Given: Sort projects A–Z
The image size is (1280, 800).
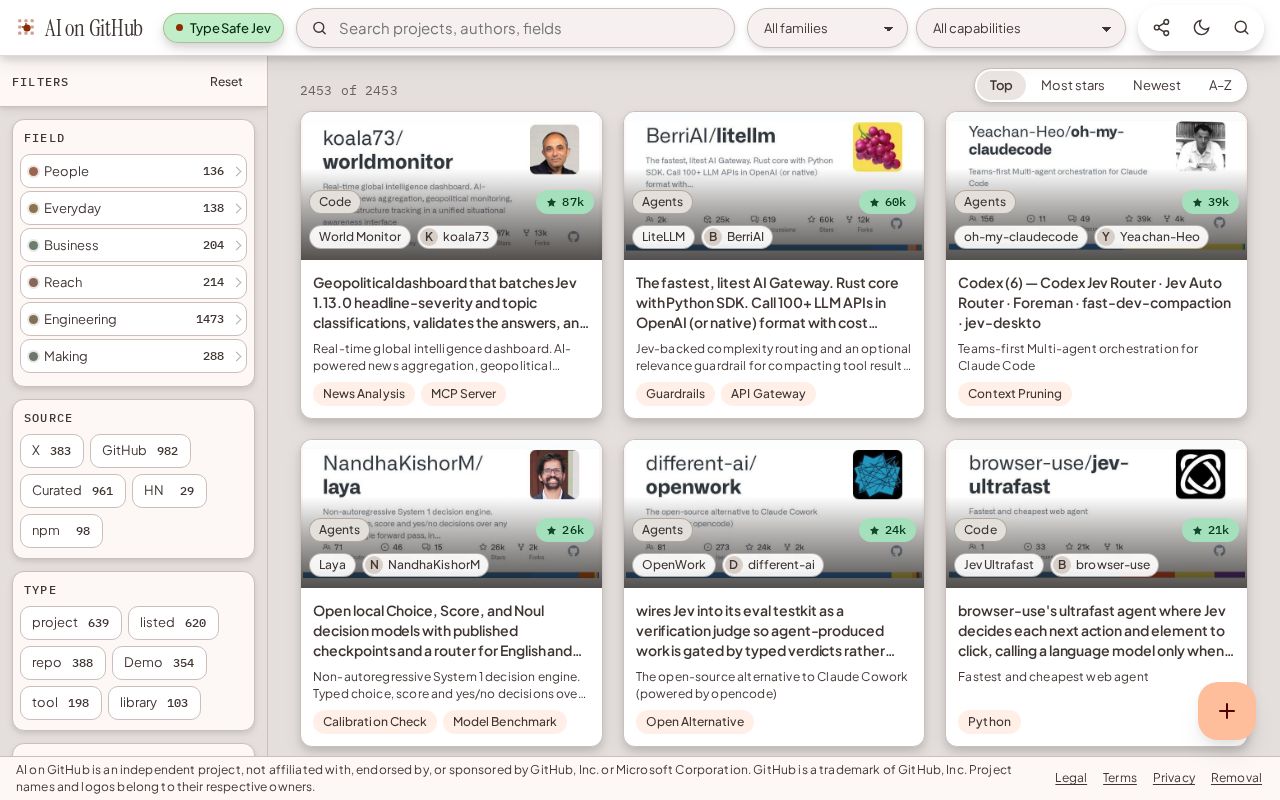Looking at the screenshot, I should 1220,85.
